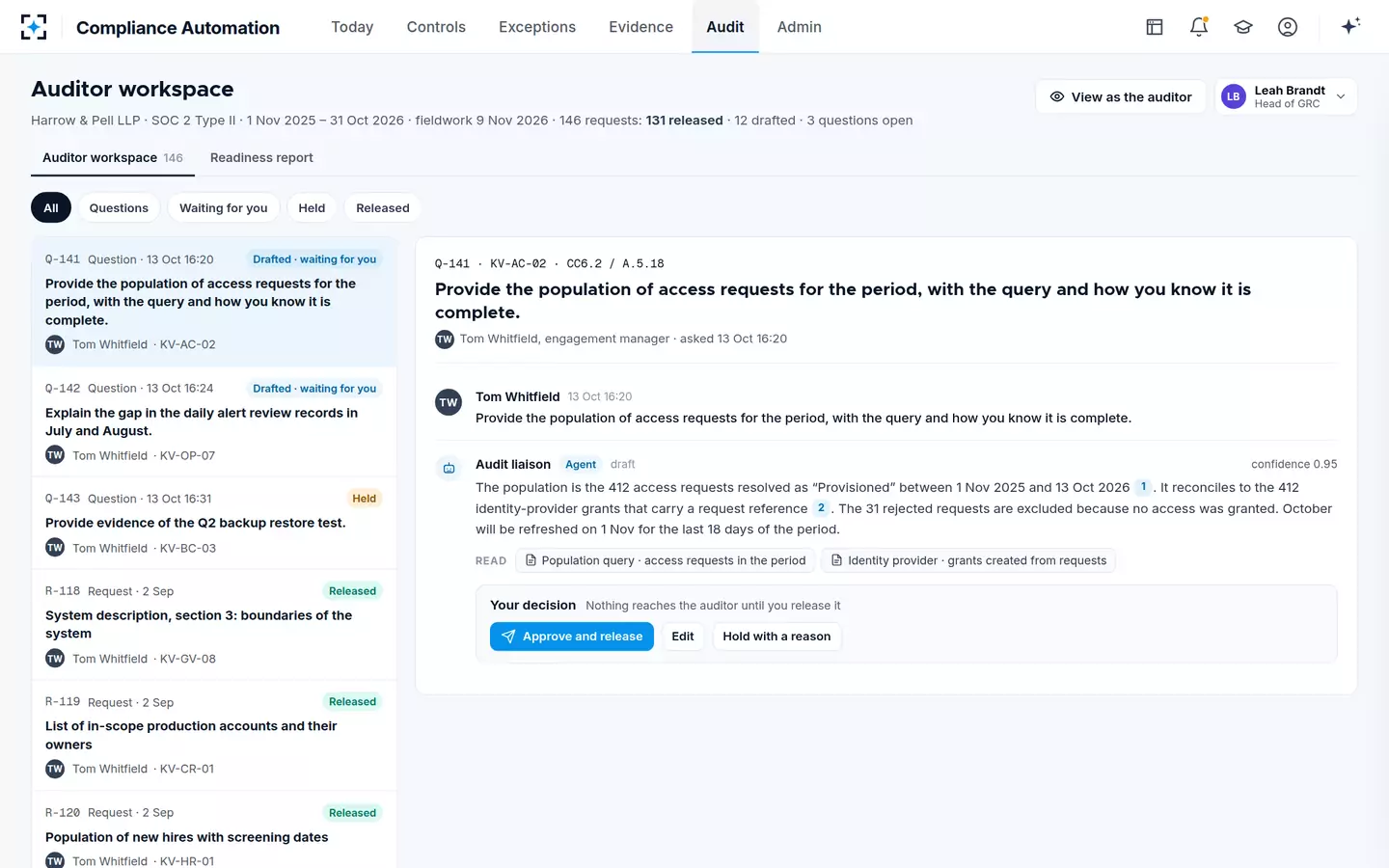The height and width of the screenshot is (868, 1389).
Task: Open the Controls tab
Action: pyautogui.click(x=436, y=27)
